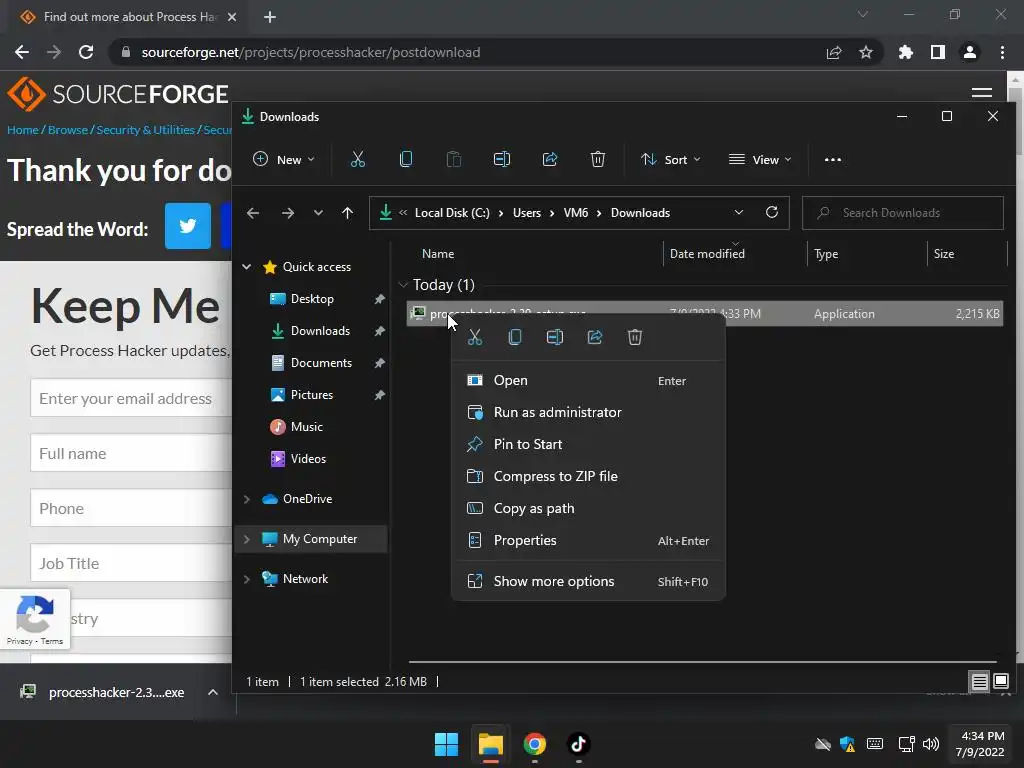Screen dimensions: 1024x768
Task: Navigate forward in File Explorer
Action: (x=287, y=213)
